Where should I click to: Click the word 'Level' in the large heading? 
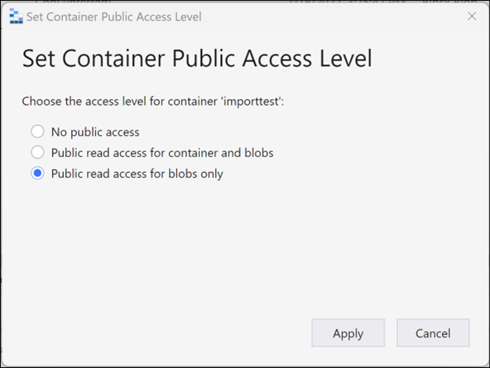346,58
